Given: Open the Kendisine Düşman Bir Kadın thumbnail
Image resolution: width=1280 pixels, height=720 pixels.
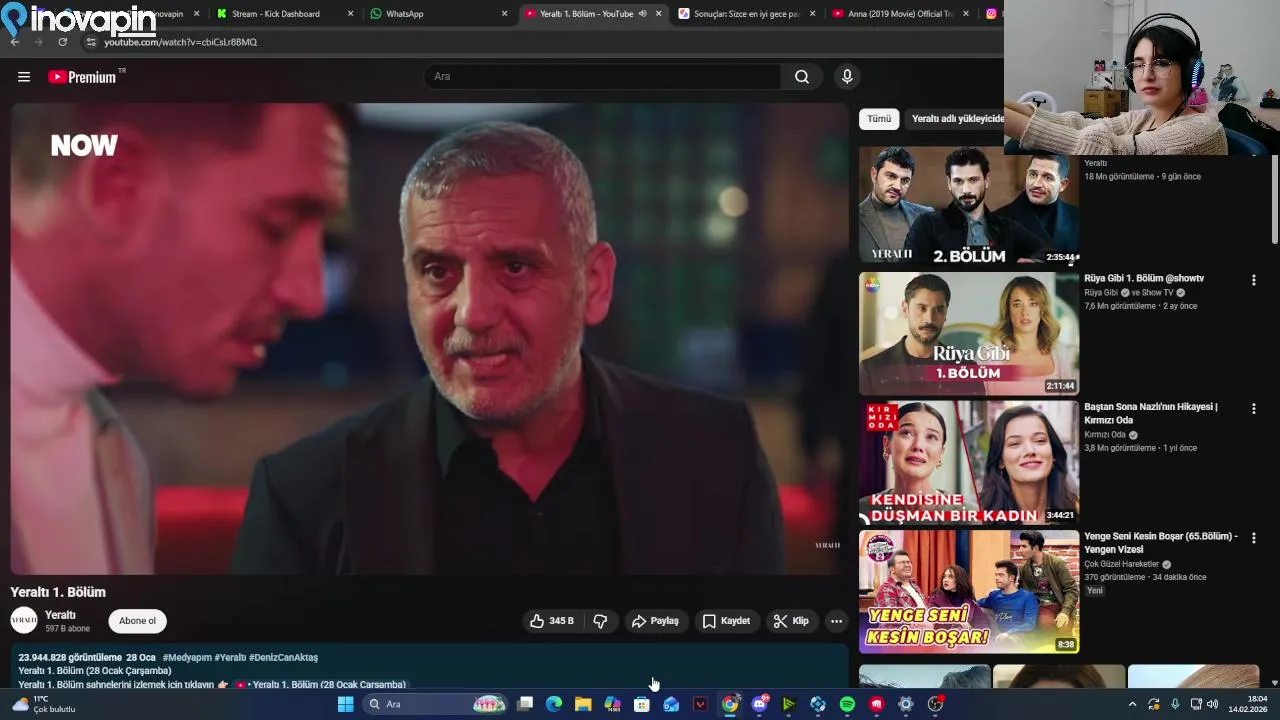Looking at the screenshot, I should [969, 463].
